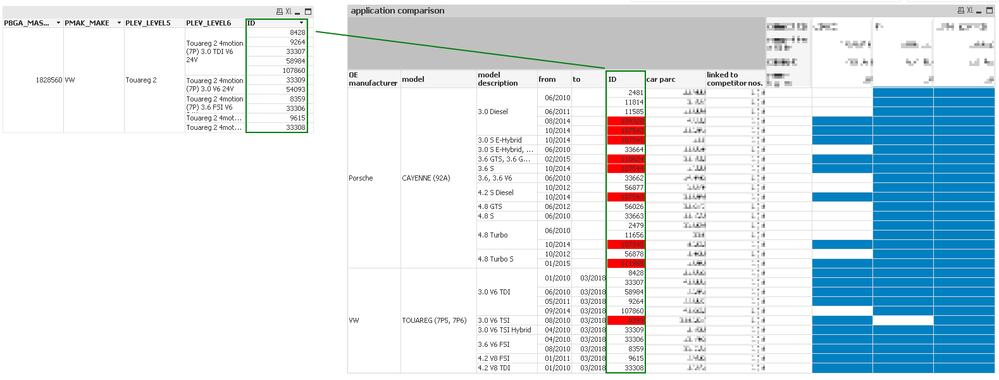The width and height of the screenshot is (999, 380).
Task: Open the PBGA_MAS... column dropdown
Action: (59, 23)
